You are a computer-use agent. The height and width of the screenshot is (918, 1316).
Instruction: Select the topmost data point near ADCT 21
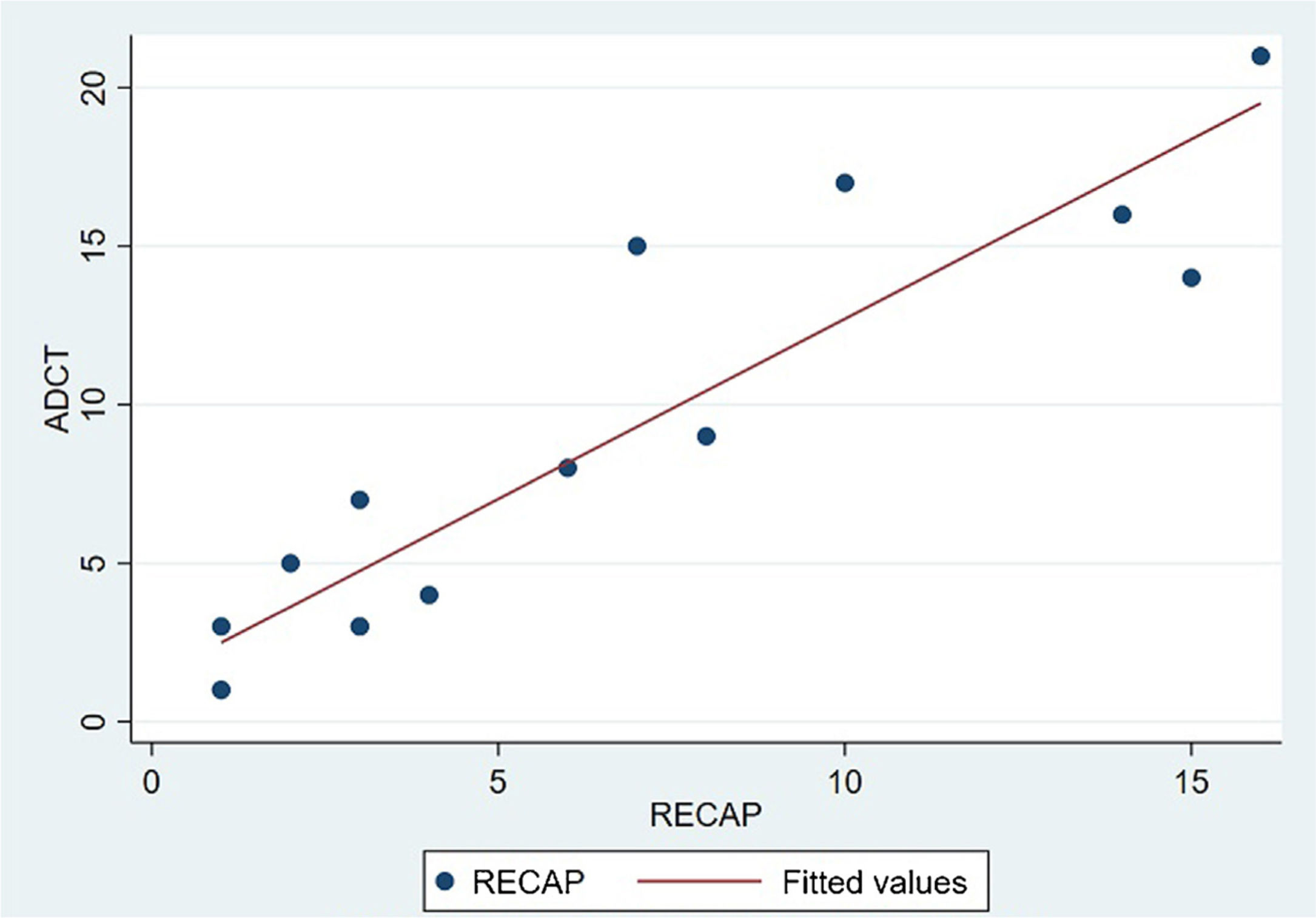pyautogui.click(x=1260, y=56)
